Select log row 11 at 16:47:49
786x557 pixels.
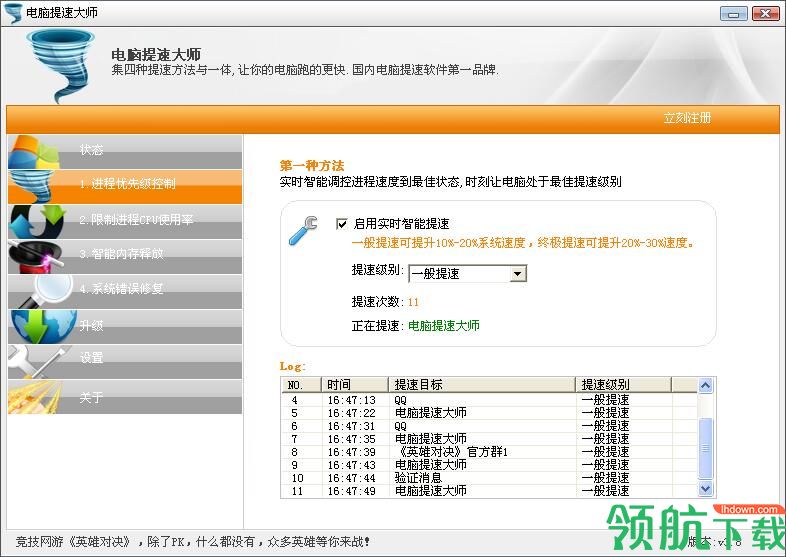click(x=489, y=491)
